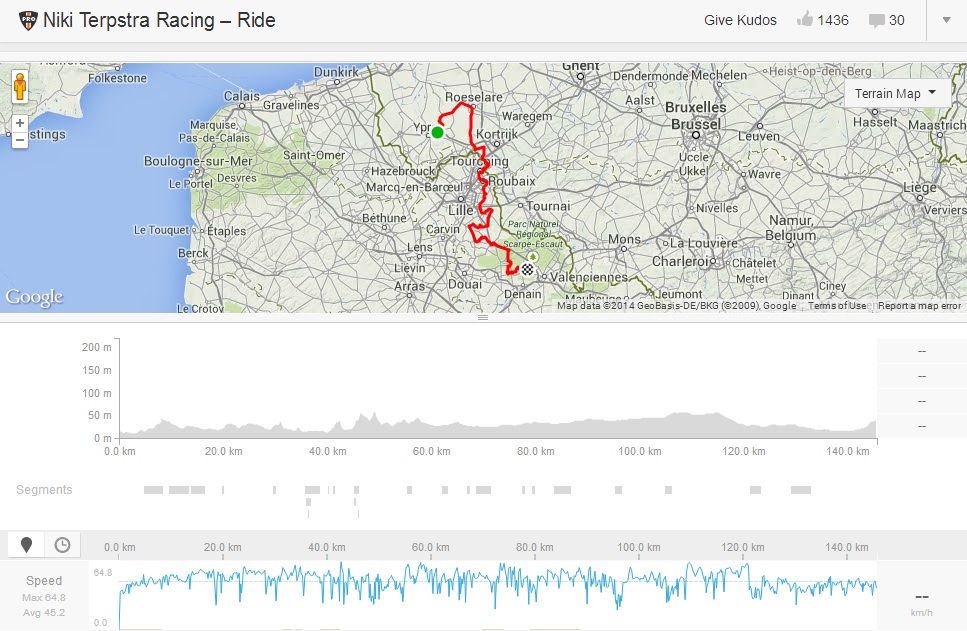Open the Terrain Map dropdown
Screen dimensions: 967x631
point(896,93)
